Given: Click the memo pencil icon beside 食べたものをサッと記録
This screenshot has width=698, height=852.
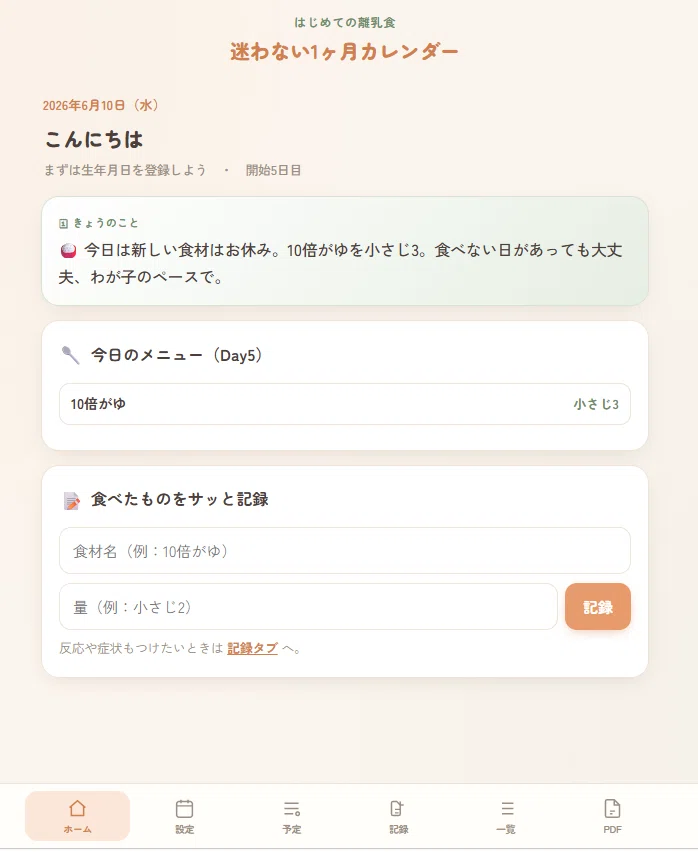Looking at the screenshot, I should pos(72,500).
